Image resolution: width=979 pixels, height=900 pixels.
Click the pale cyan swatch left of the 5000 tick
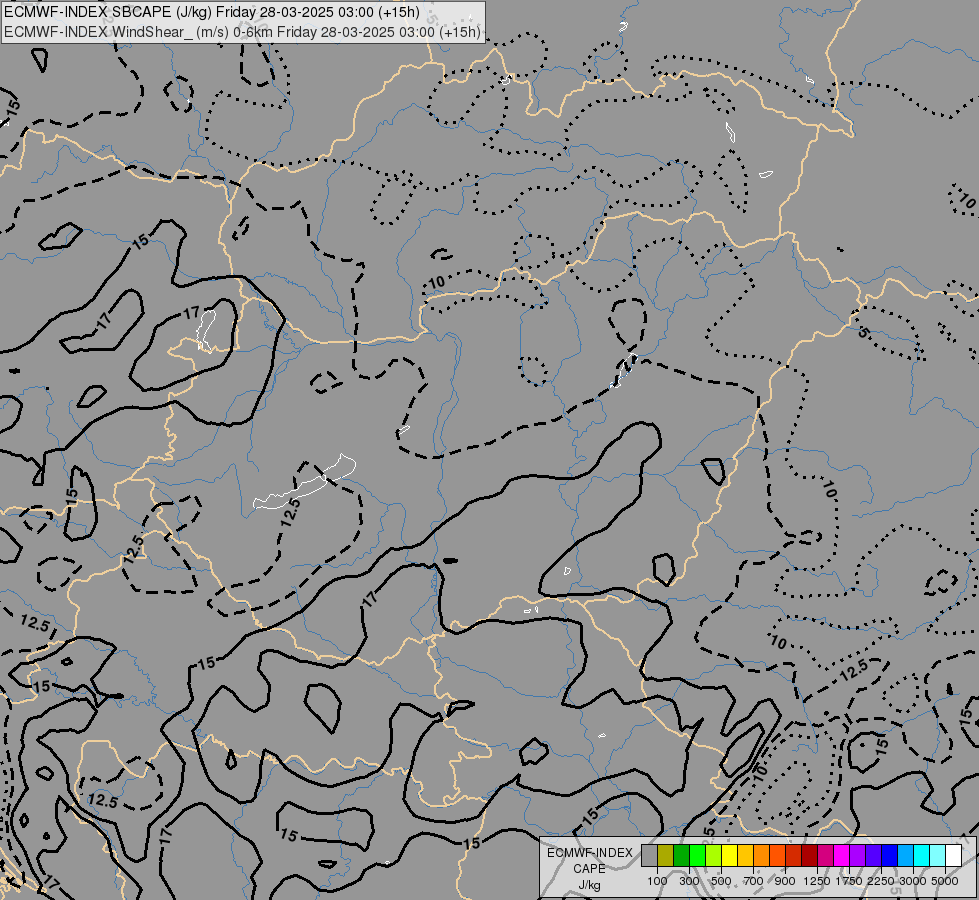click(938, 855)
